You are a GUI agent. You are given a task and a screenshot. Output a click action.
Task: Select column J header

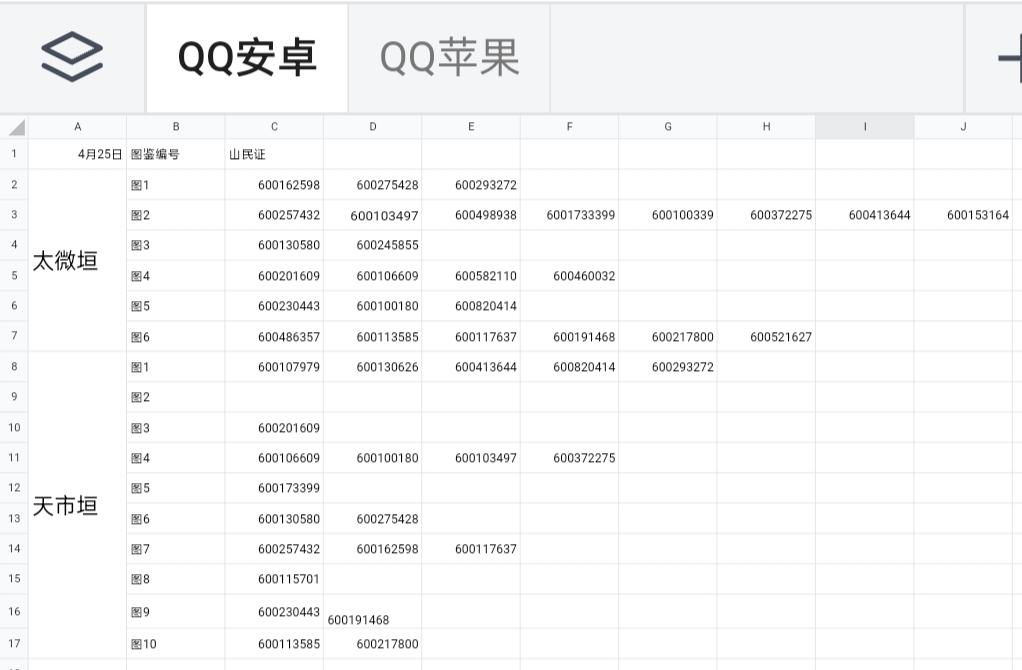click(963, 126)
